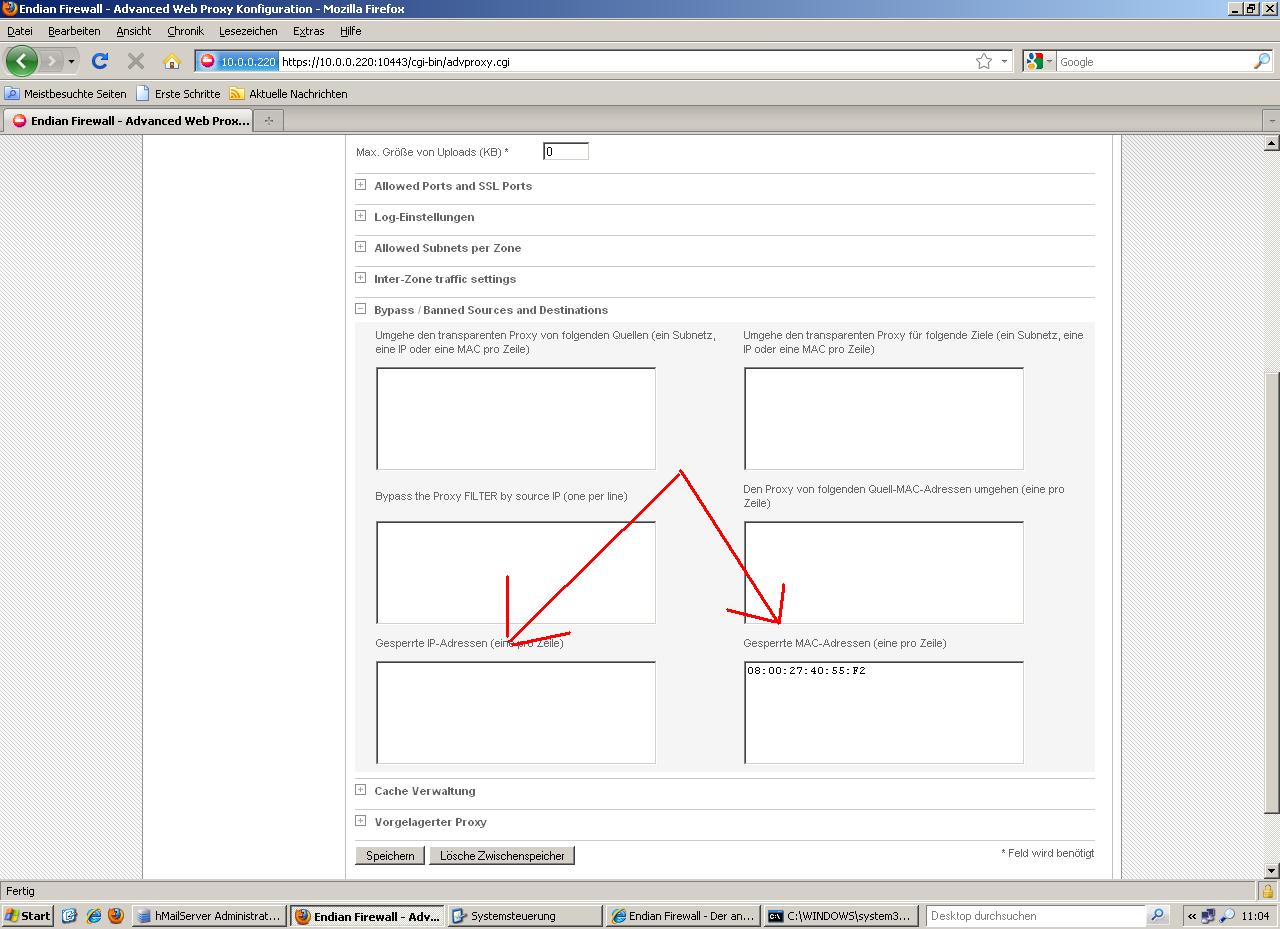Click the Gesperrte IP-Adressen text area
This screenshot has height=929, width=1280.
point(515,712)
